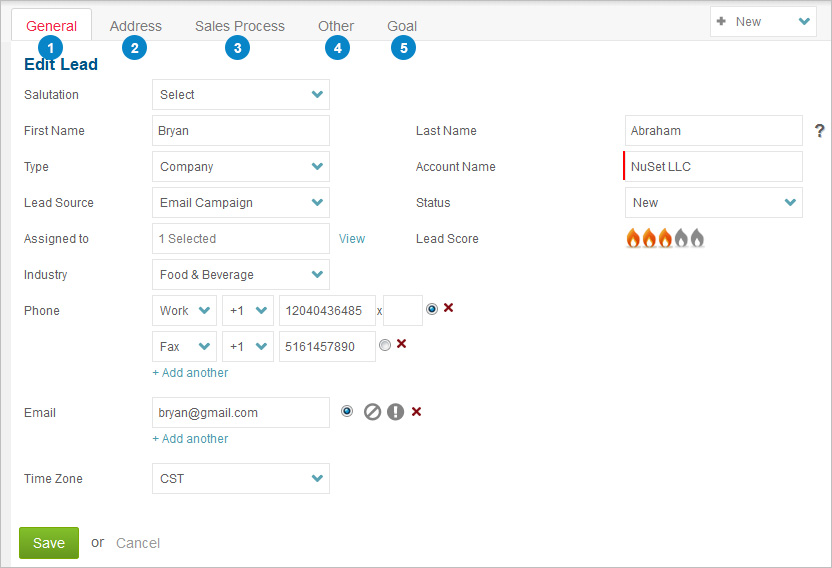Open the Fax phone type dropdown
This screenshot has height=568, width=832.
click(x=184, y=347)
